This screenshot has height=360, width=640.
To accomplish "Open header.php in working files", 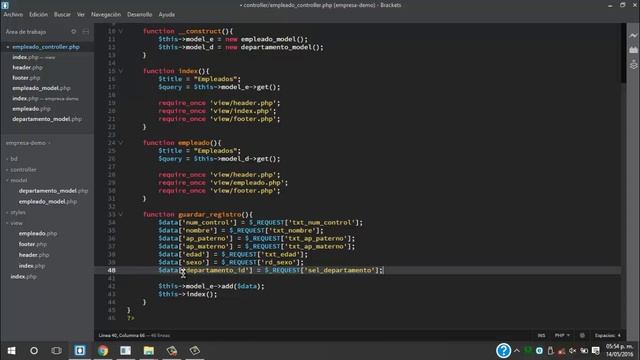I will pos(27,67).
